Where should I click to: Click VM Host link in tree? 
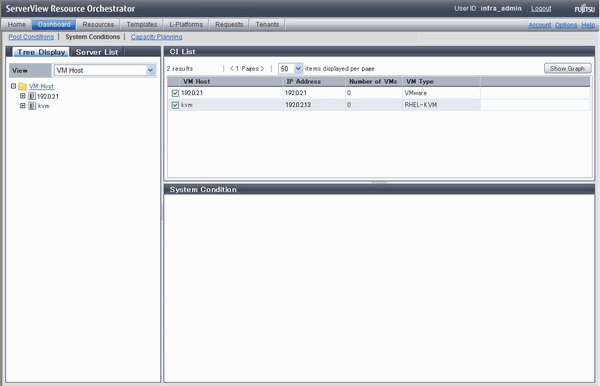tap(41, 86)
